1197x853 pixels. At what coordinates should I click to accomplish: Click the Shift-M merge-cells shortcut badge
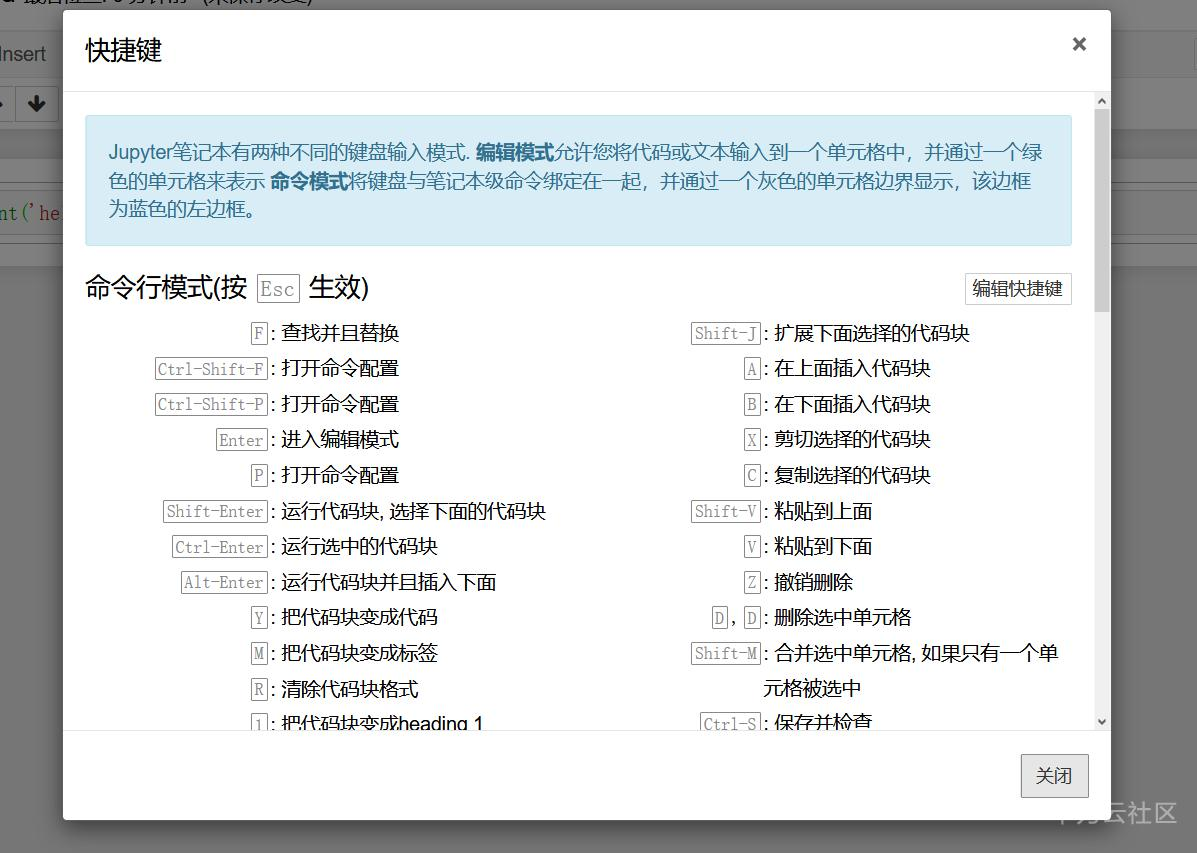click(725, 653)
